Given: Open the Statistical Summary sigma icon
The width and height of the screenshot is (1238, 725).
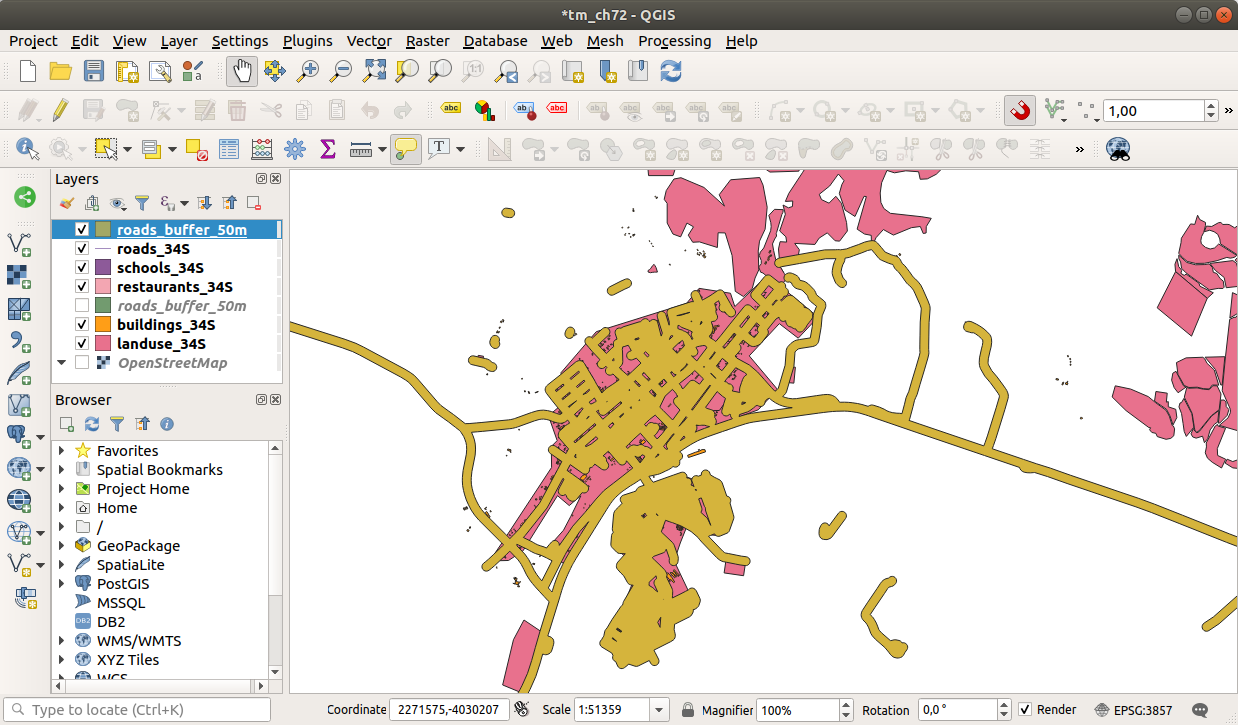Looking at the screenshot, I should 327,150.
